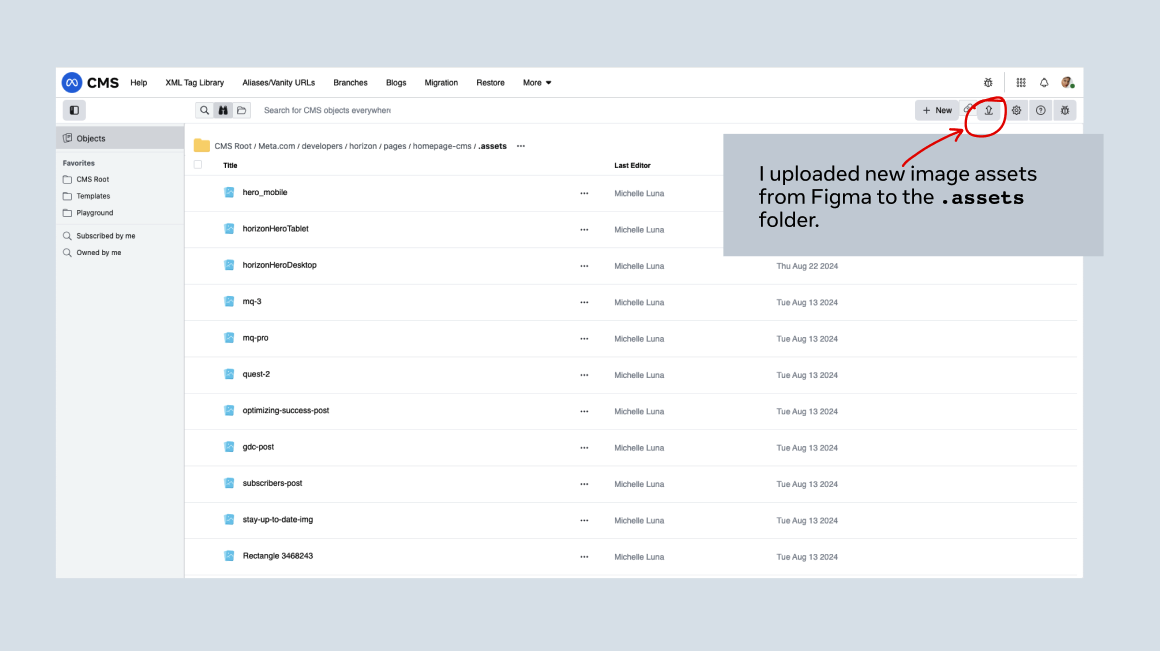
Task: Open the ellipsis menu next to .assets breadcrumb
Action: pyautogui.click(x=521, y=146)
